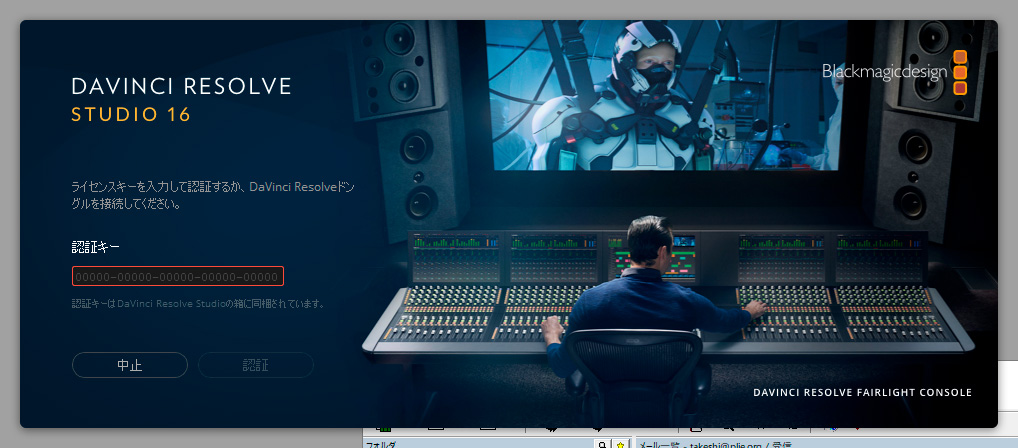The image size is (1018, 448).
Task: Click the 'DAVINCI RESOLVE FAIRLIGHT CONSOLE' caption
Action: coord(862,393)
